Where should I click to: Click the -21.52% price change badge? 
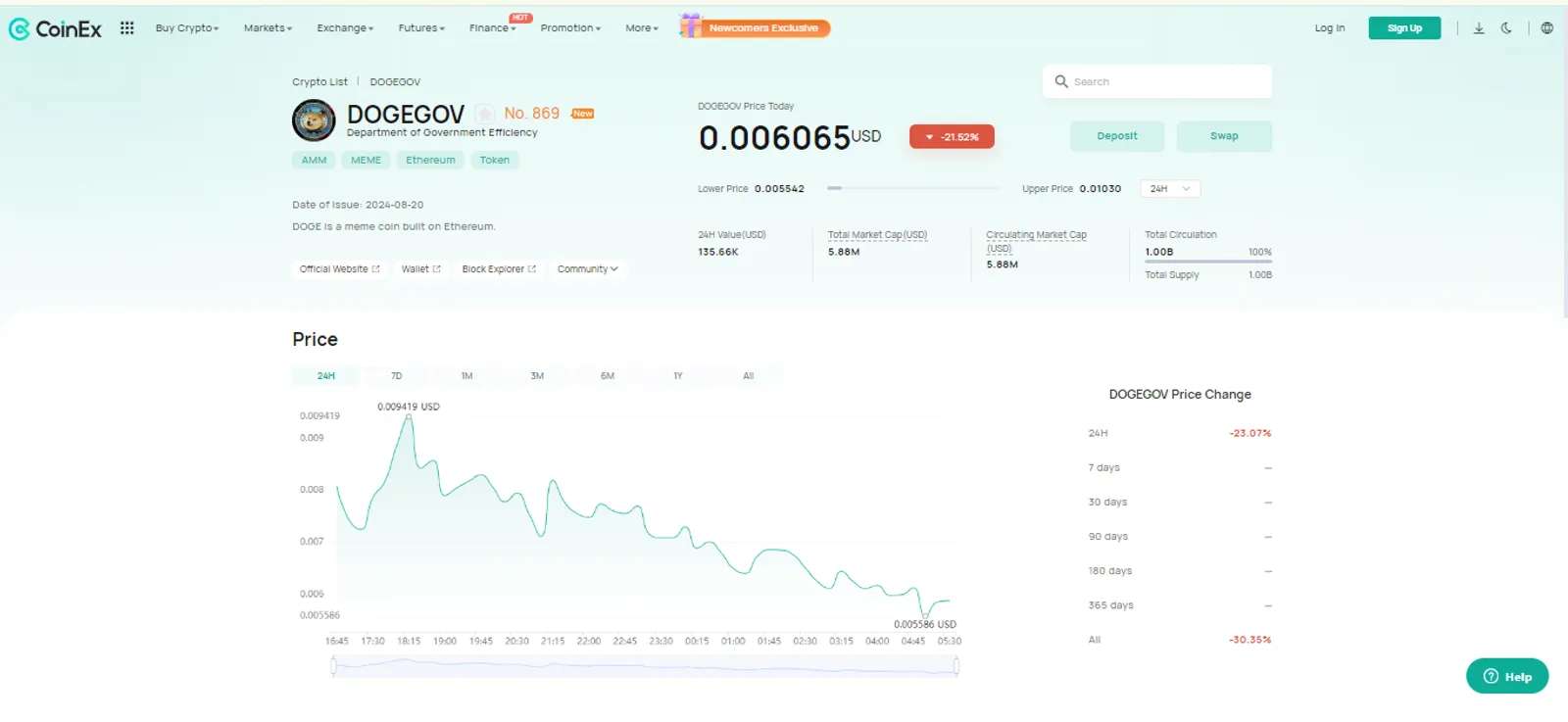(952, 137)
